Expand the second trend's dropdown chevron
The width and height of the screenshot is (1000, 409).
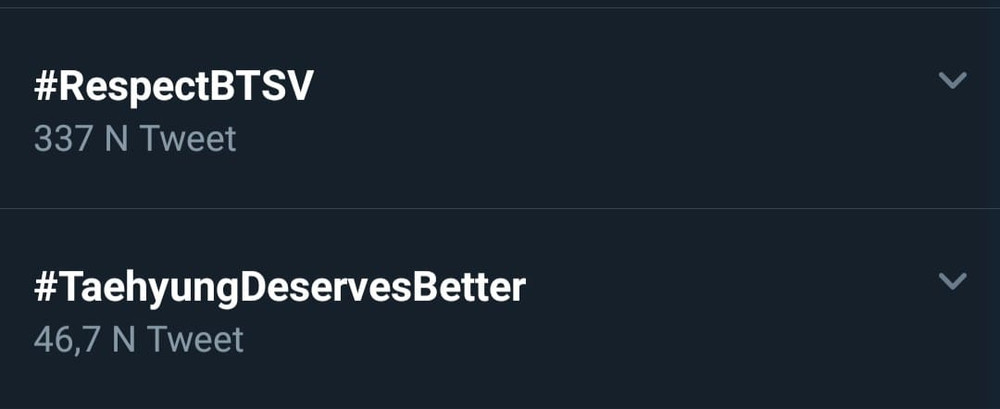[x=952, y=281]
